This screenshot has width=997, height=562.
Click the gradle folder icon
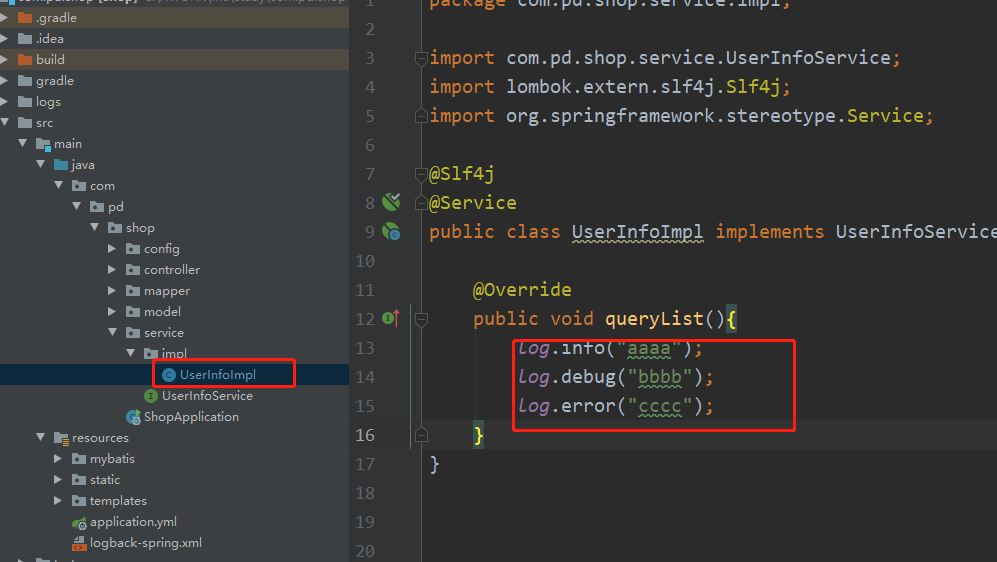[x=25, y=81]
